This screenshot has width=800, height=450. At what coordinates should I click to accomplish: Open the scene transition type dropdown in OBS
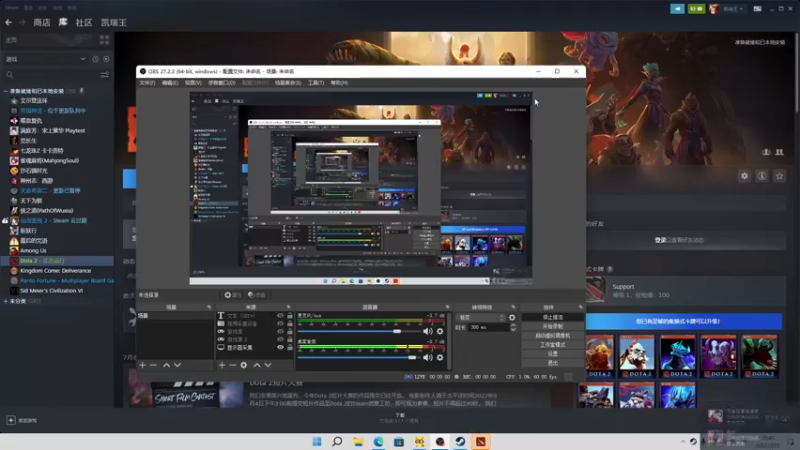pos(481,317)
